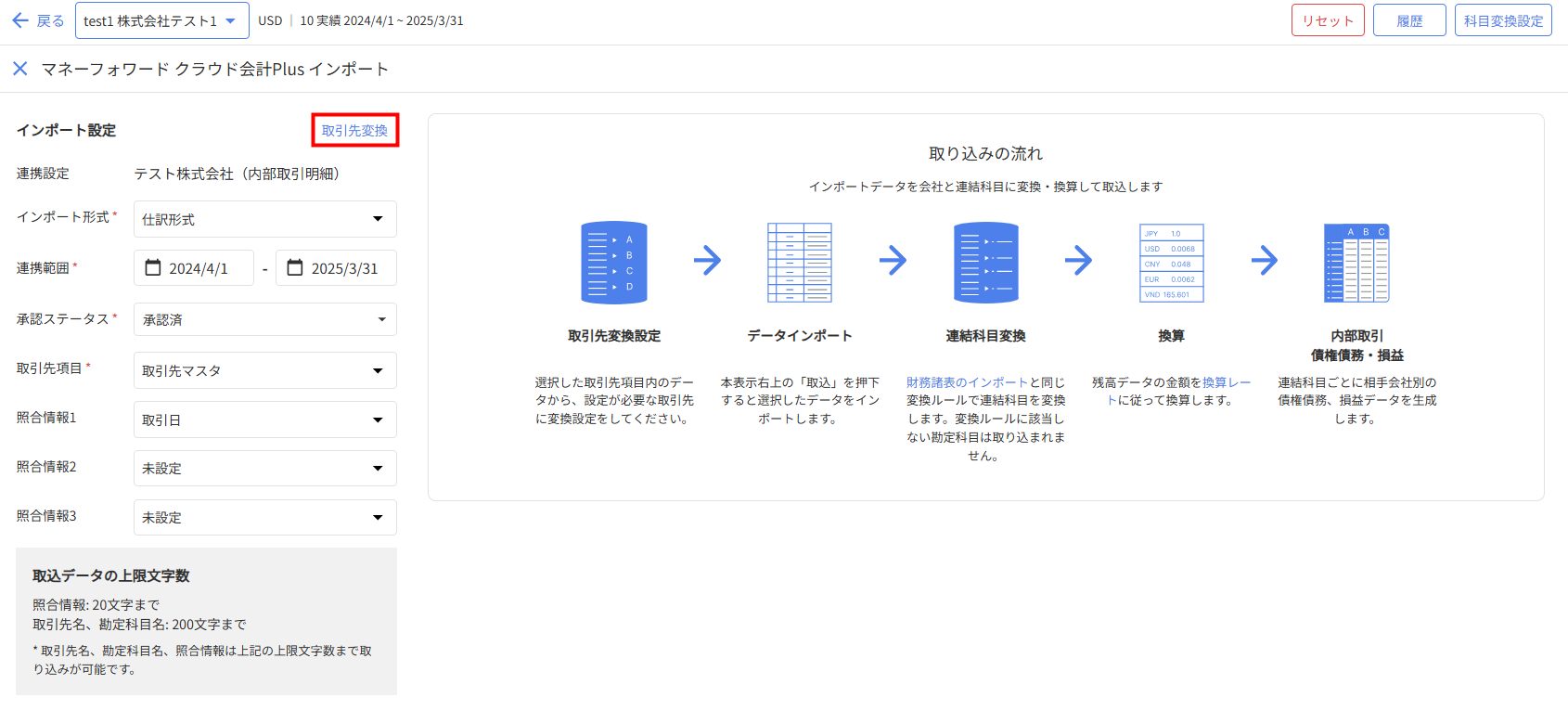Follow the 財務諸表のインポート link
The image size is (1568, 710).
tap(967, 382)
